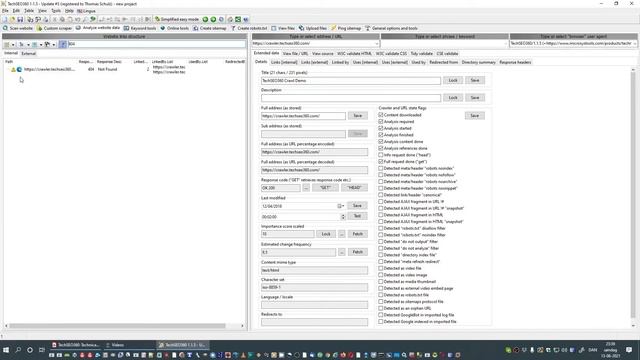
Task: Enable Detected meta/header "robots noindex" checkbox
Action: click(x=381, y=168)
